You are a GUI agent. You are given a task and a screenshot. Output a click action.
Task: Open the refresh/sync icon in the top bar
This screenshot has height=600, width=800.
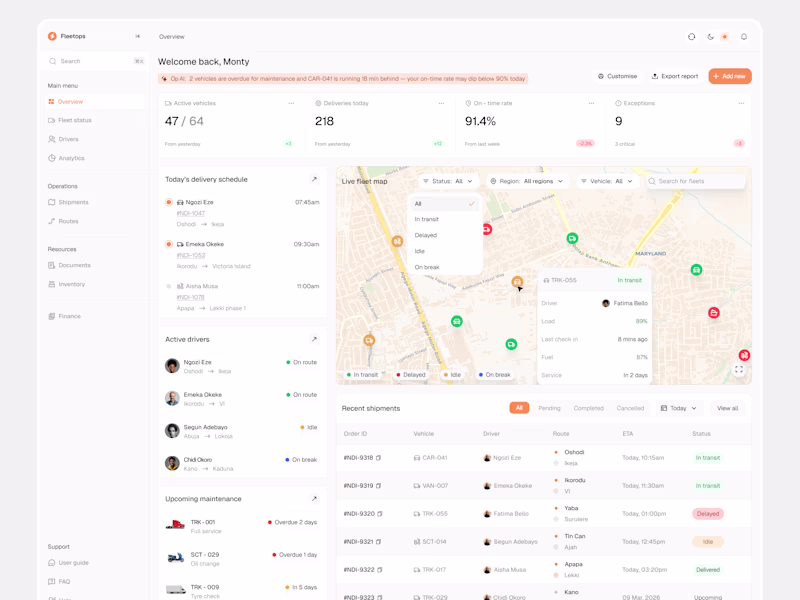691,37
